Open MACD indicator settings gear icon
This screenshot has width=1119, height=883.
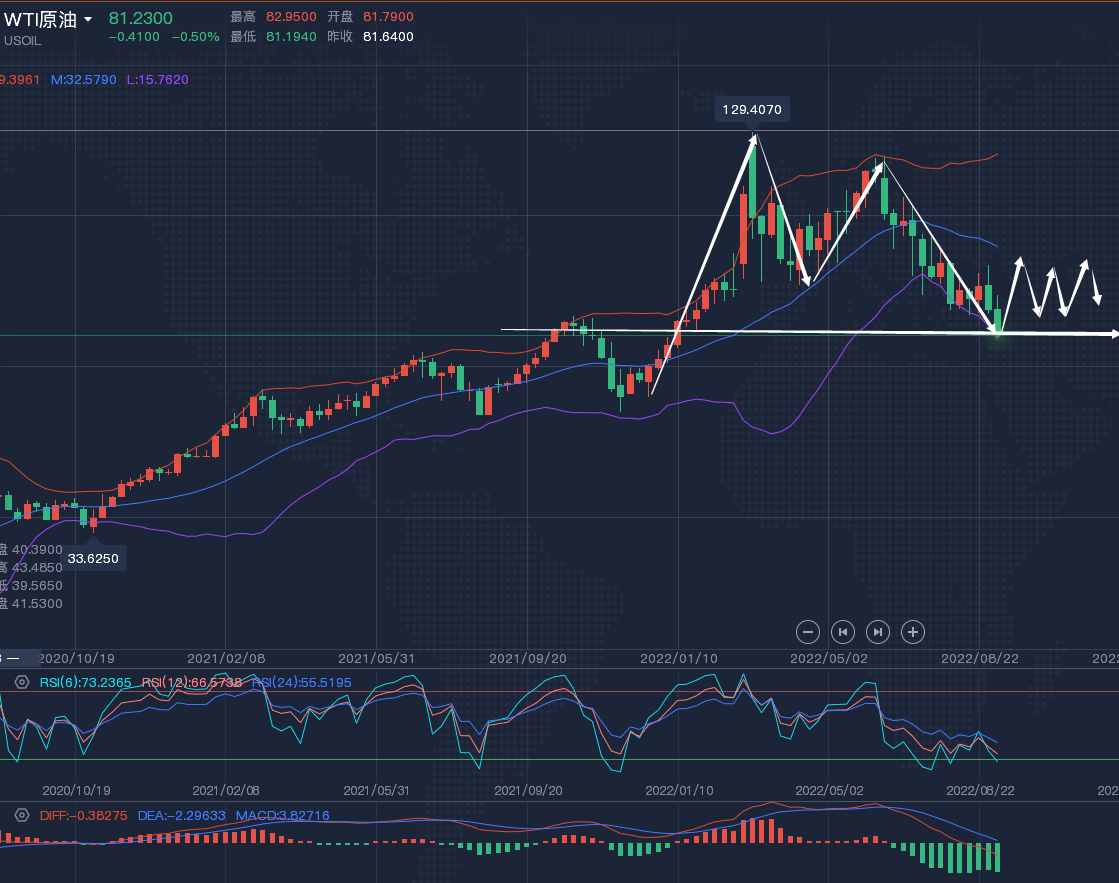click(x=22, y=815)
